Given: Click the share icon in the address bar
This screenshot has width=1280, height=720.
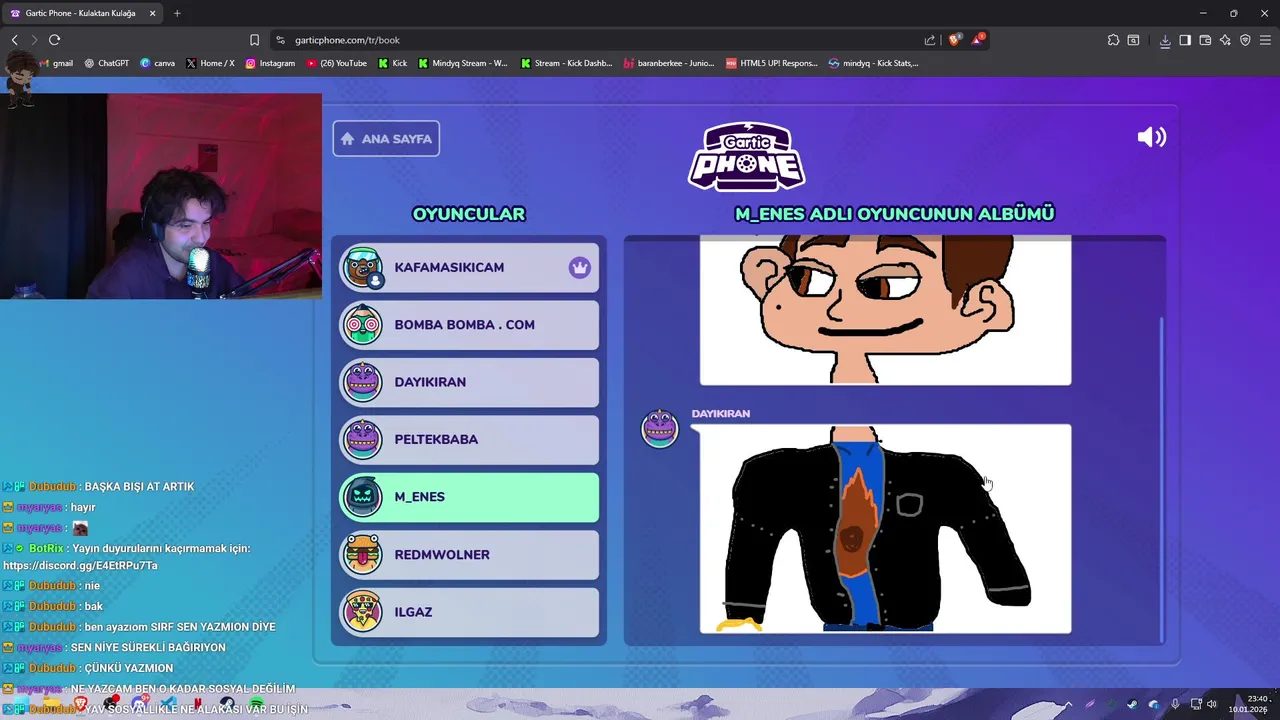Looking at the screenshot, I should [x=930, y=40].
